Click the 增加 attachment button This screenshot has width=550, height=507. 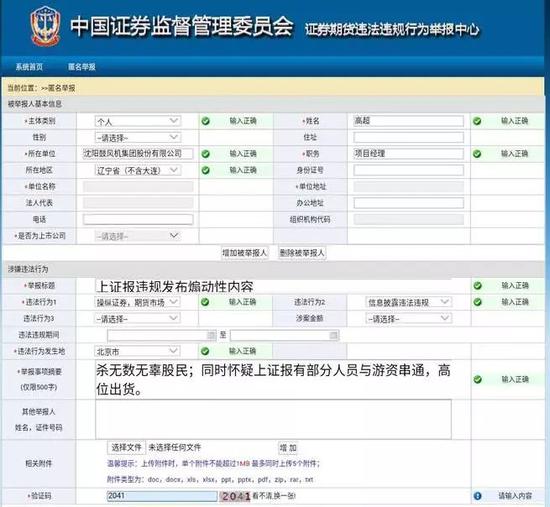tap(288, 448)
